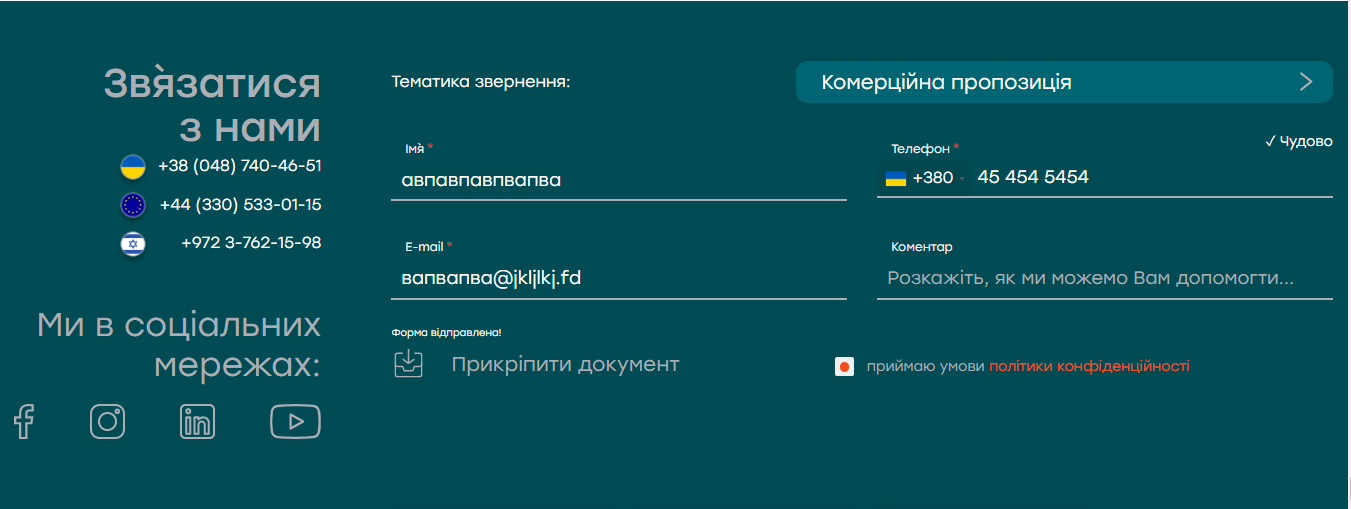Click the Ukraine flag beside +38 number
This screenshot has width=1351, height=509.
[x=133, y=166]
